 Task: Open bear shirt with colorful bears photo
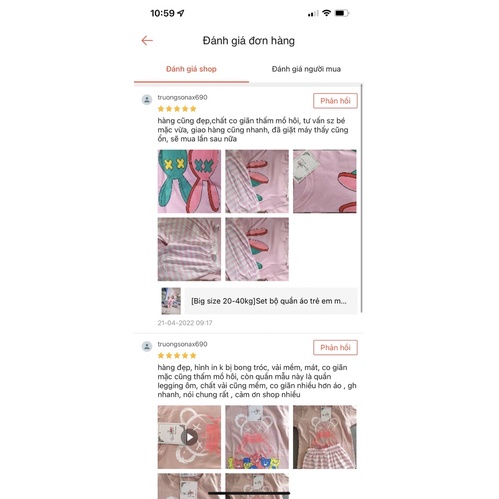pyautogui.click(x=257, y=437)
